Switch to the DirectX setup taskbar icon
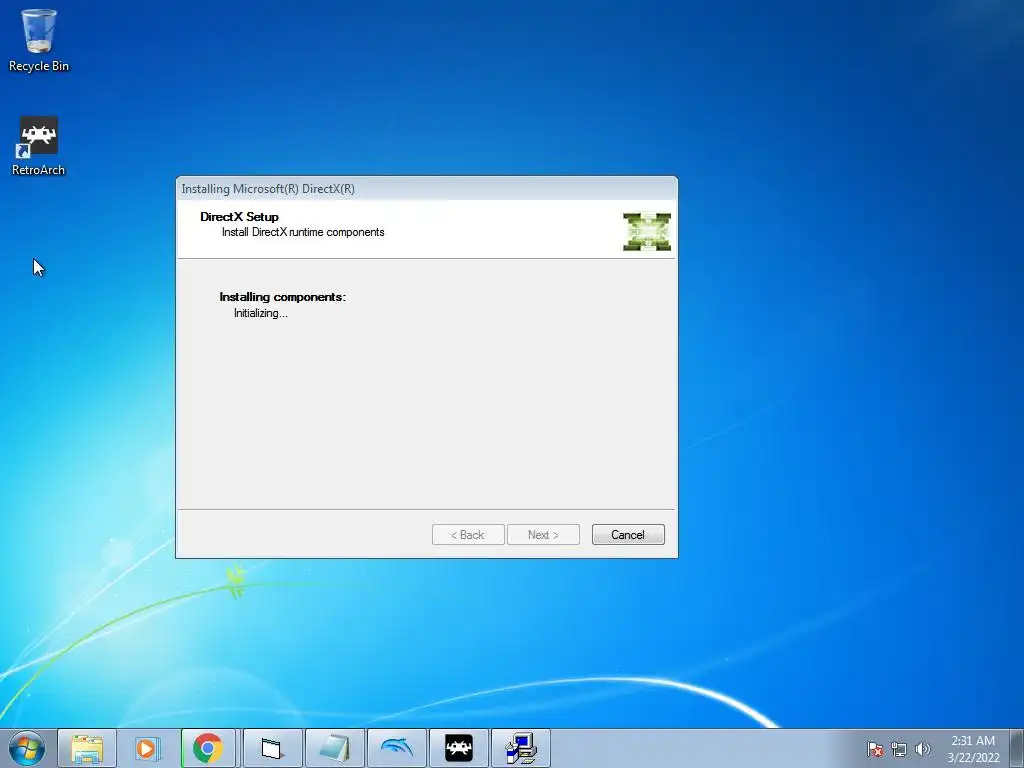 520,748
